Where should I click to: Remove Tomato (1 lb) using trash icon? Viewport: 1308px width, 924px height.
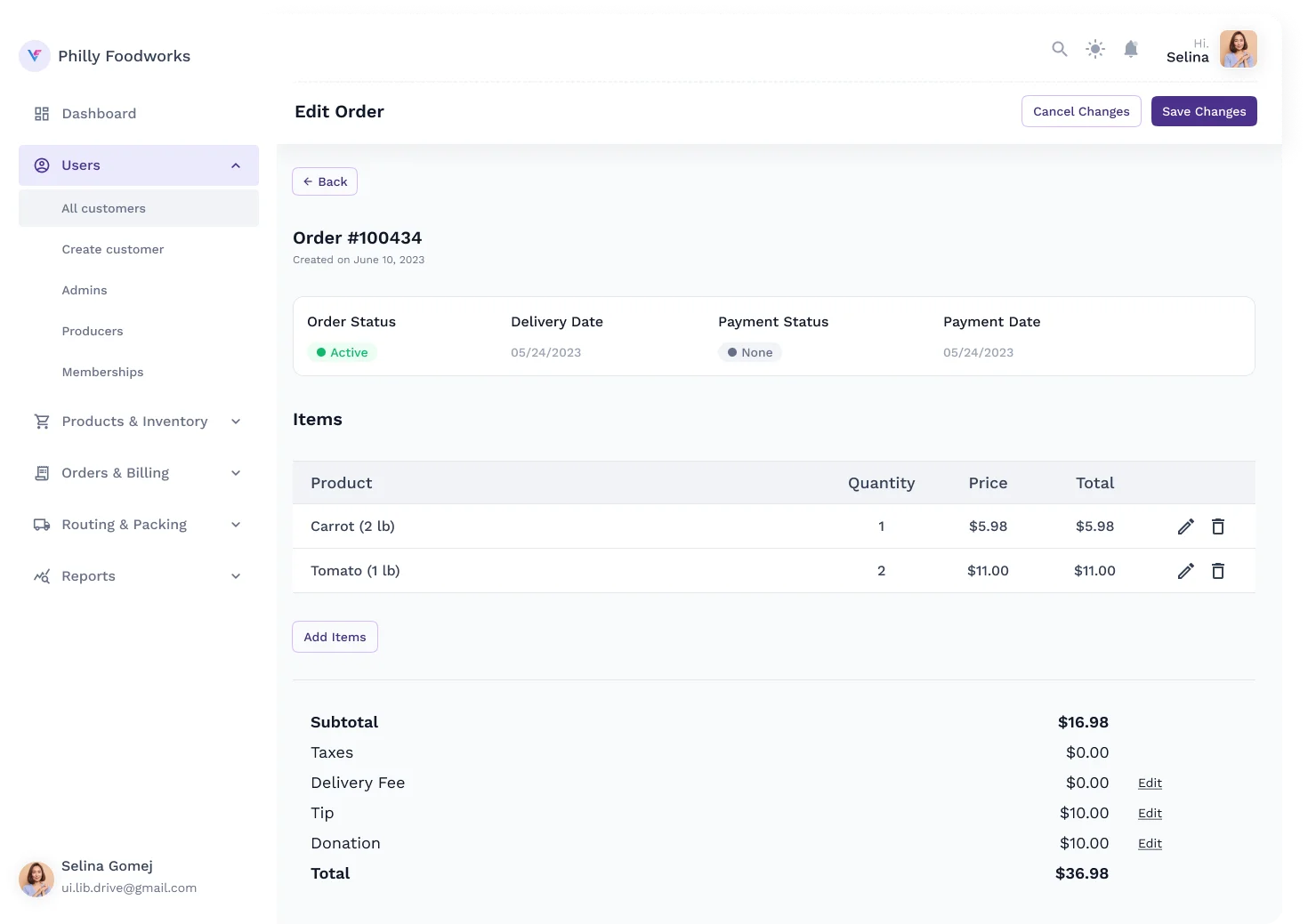[1218, 571]
